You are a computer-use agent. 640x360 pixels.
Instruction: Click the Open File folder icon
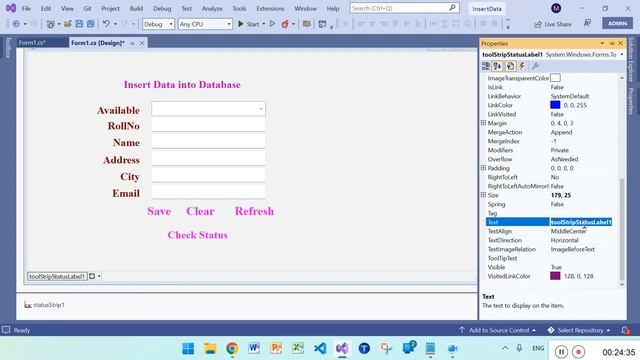tap(68, 24)
